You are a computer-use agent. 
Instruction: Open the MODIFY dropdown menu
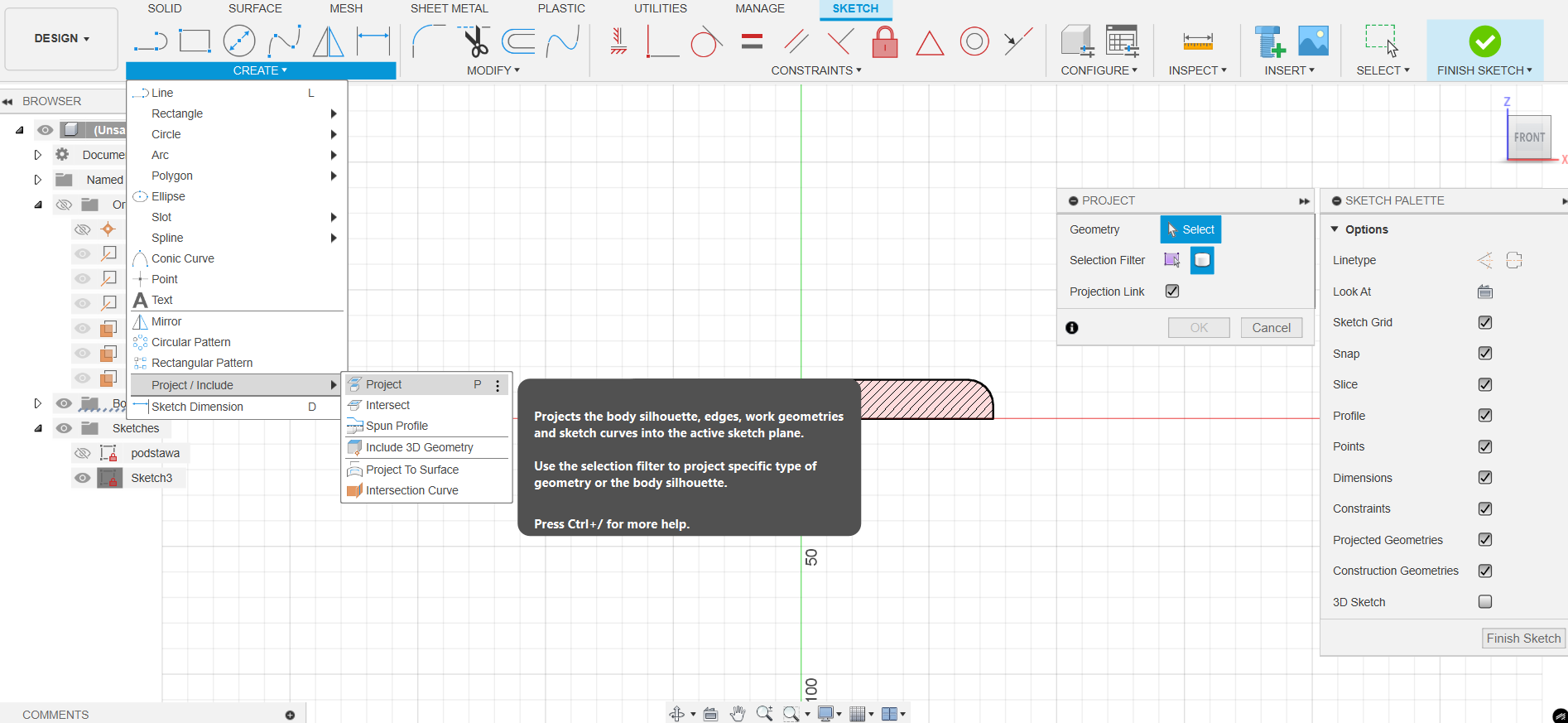pos(493,70)
